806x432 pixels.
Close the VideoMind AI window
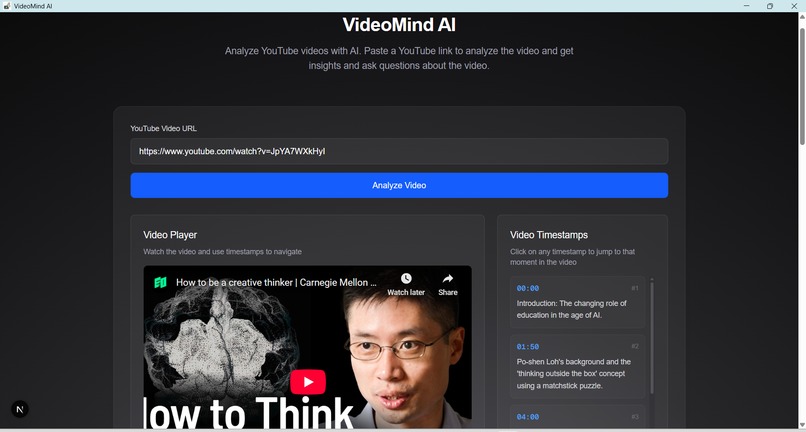click(794, 6)
